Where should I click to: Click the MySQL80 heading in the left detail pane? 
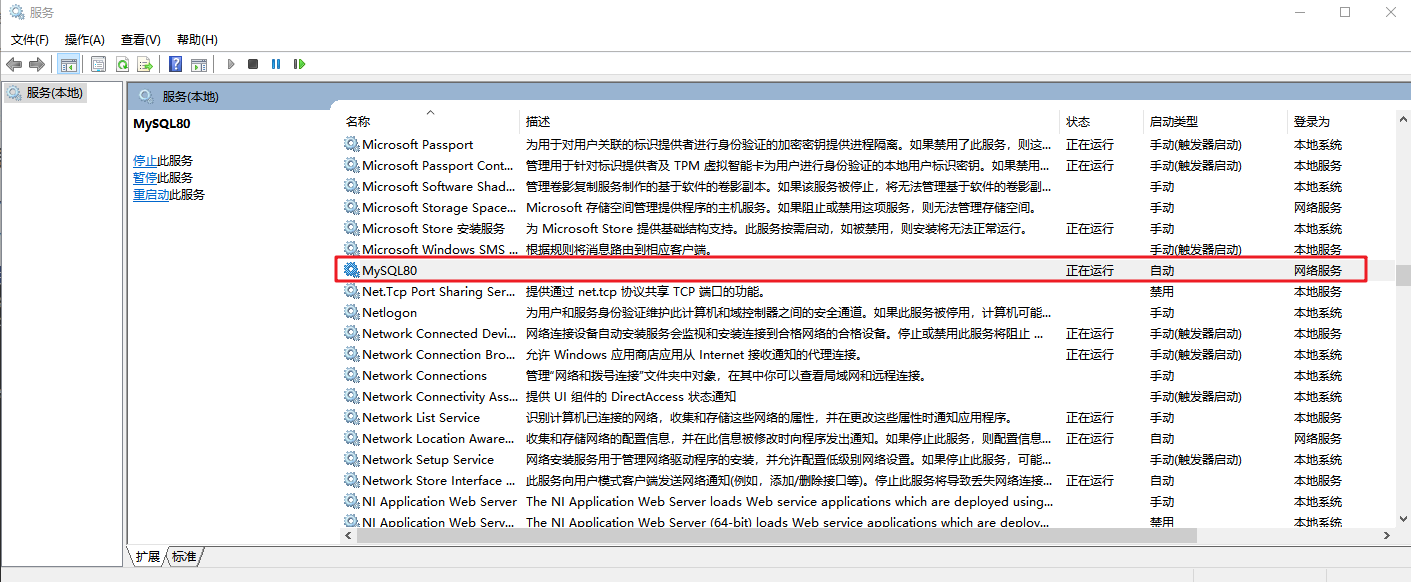162,124
